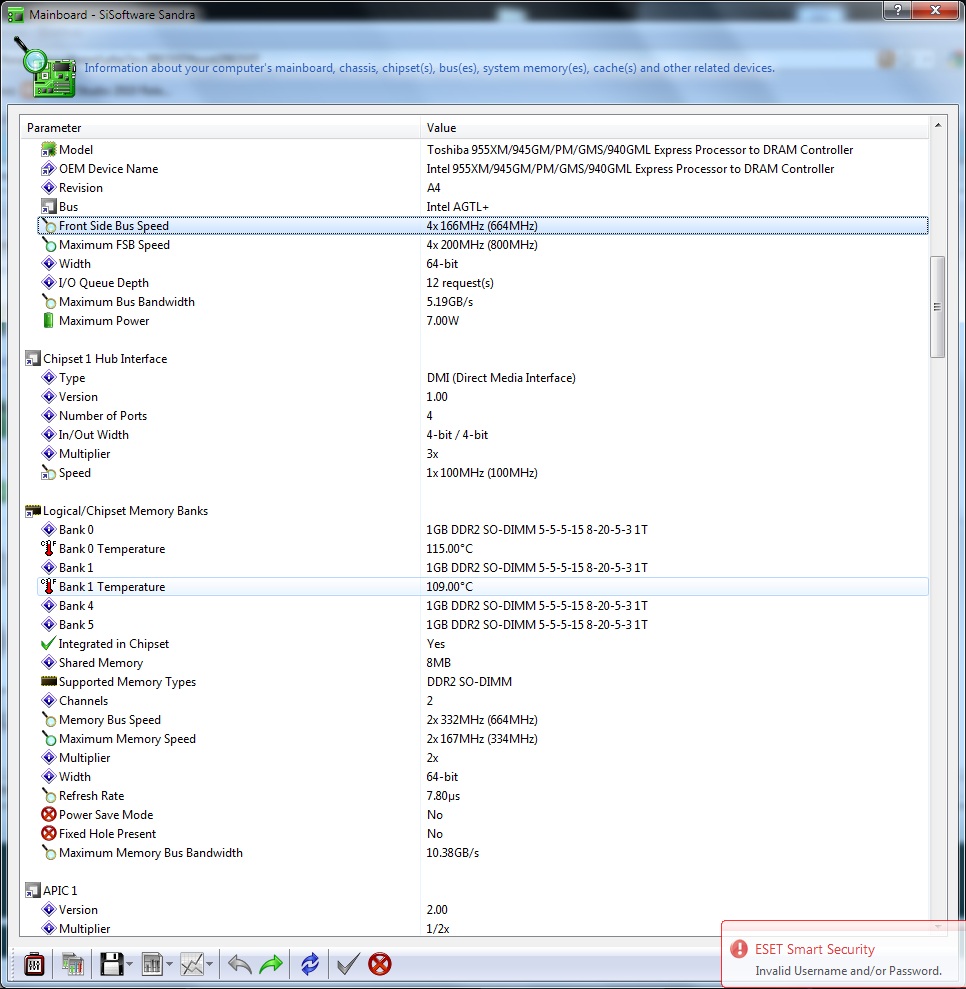The image size is (966, 989).
Task: Click the create report pages toolbar icon
Action: [x=73, y=964]
